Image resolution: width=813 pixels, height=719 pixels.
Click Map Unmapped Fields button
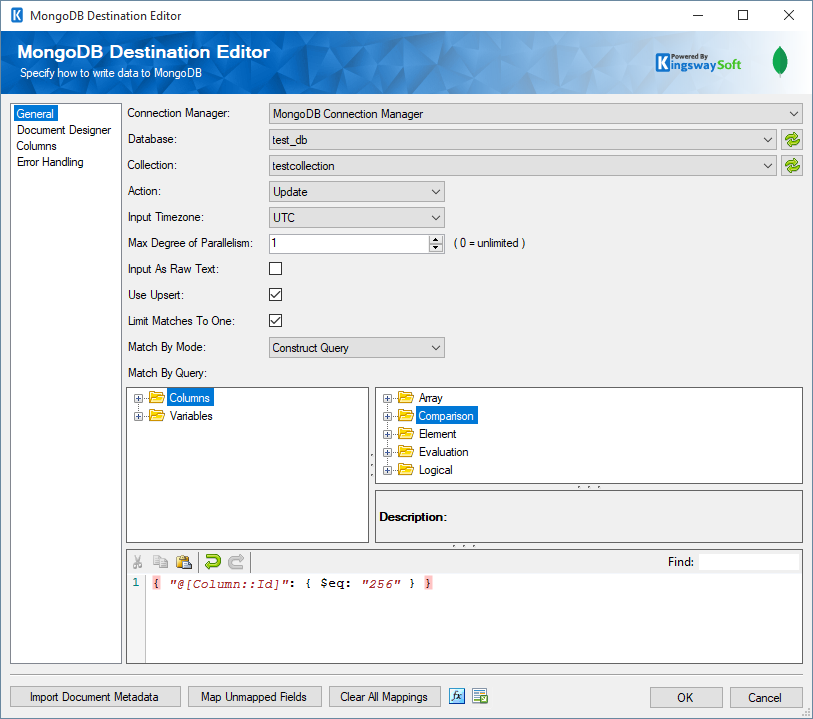point(254,697)
